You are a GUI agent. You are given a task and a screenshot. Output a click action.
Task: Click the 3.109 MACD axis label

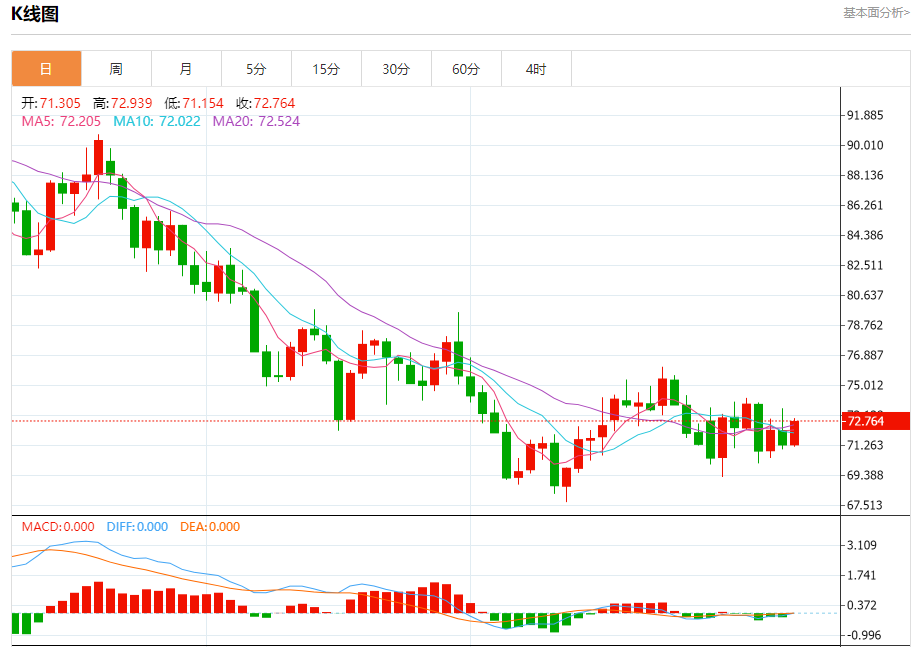[x=862, y=545]
